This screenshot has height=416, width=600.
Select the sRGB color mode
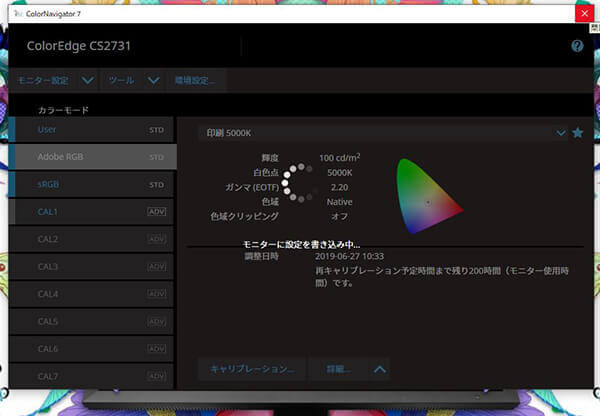92,184
